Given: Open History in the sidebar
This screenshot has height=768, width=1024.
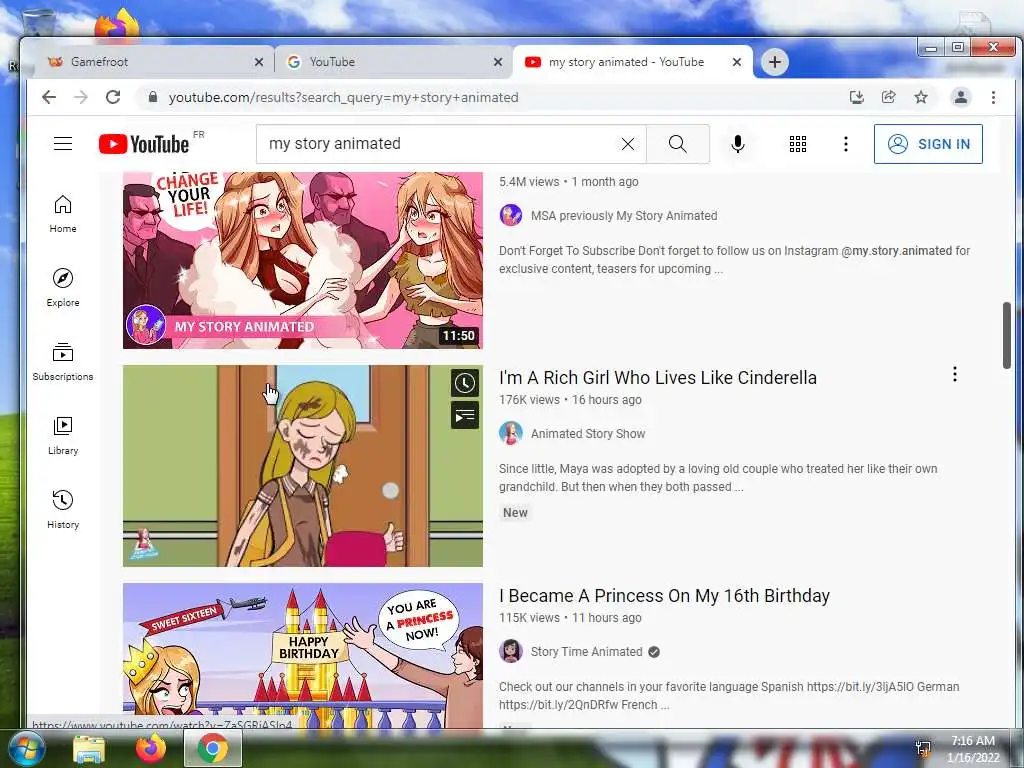Looking at the screenshot, I should [63, 509].
